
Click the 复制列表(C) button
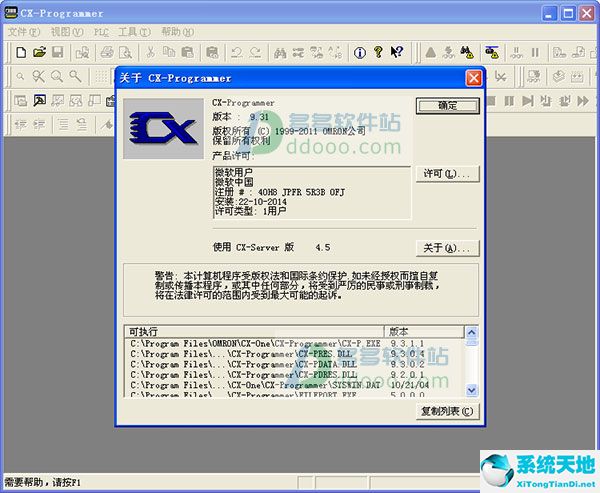click(447, 411)
